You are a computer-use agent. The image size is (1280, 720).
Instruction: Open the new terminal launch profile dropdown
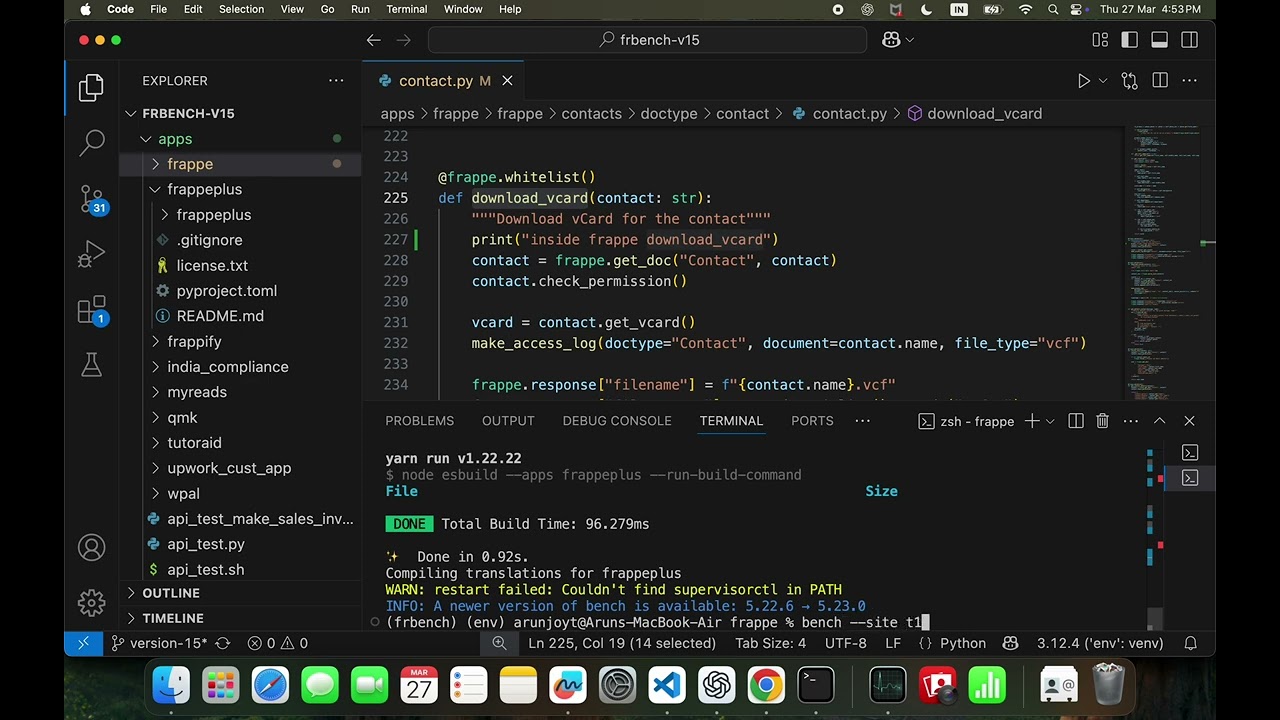tap(1050, 421)
